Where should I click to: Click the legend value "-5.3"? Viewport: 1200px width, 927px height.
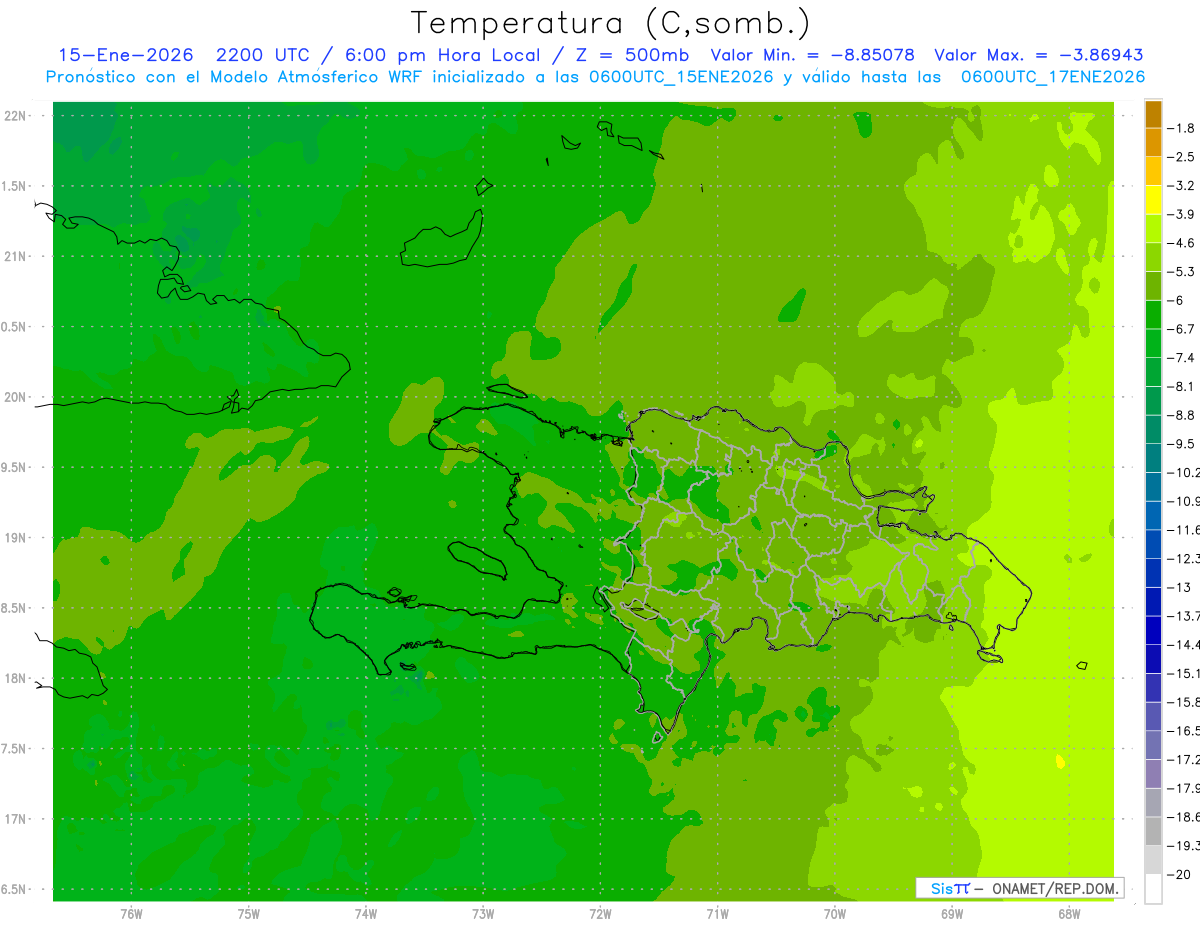tap(1181, 272)
